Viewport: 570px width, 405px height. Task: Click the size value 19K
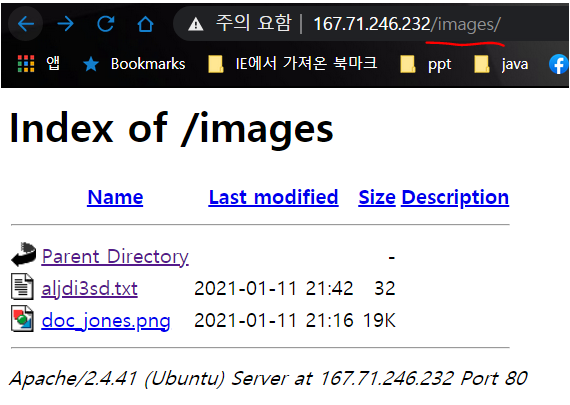click(x=379, y=321)
